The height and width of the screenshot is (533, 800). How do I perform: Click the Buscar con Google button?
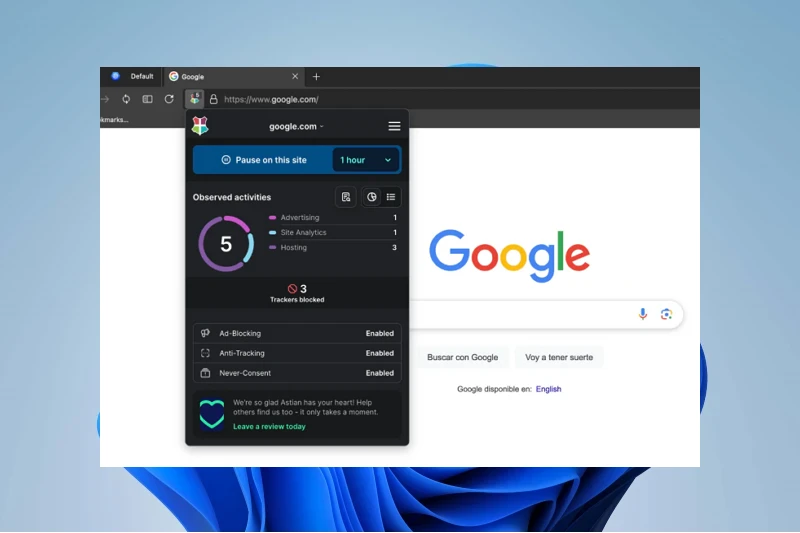point(462,357)
